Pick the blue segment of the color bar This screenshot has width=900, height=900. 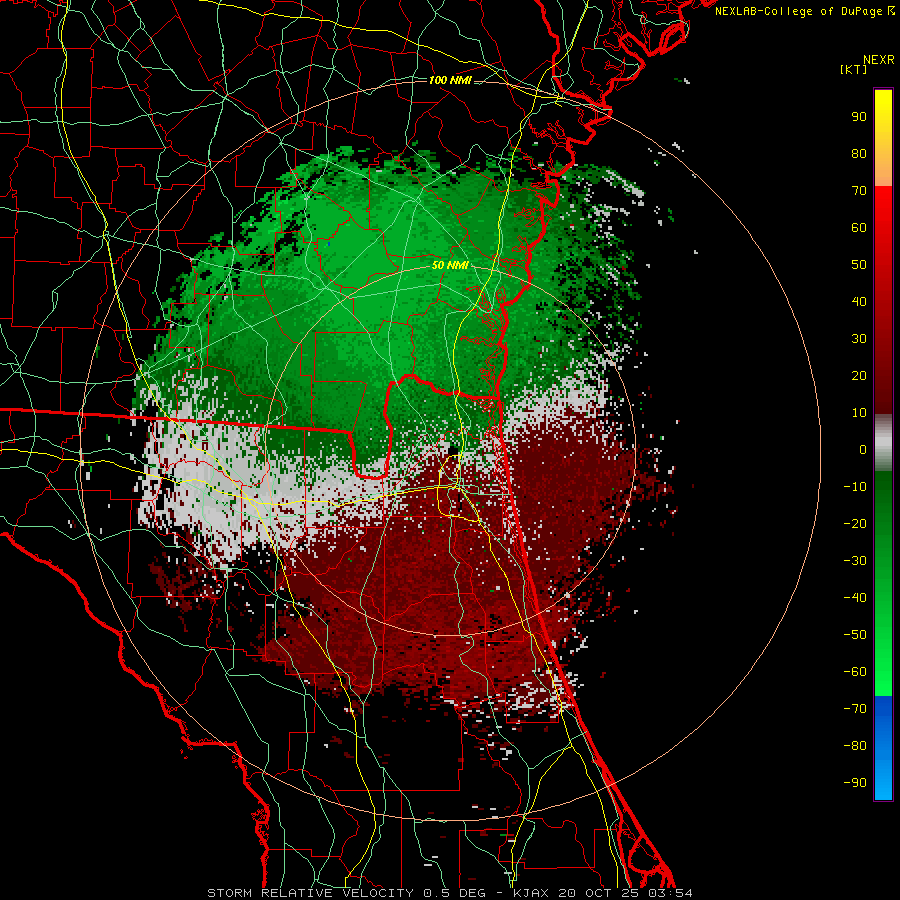coord(883,747)
